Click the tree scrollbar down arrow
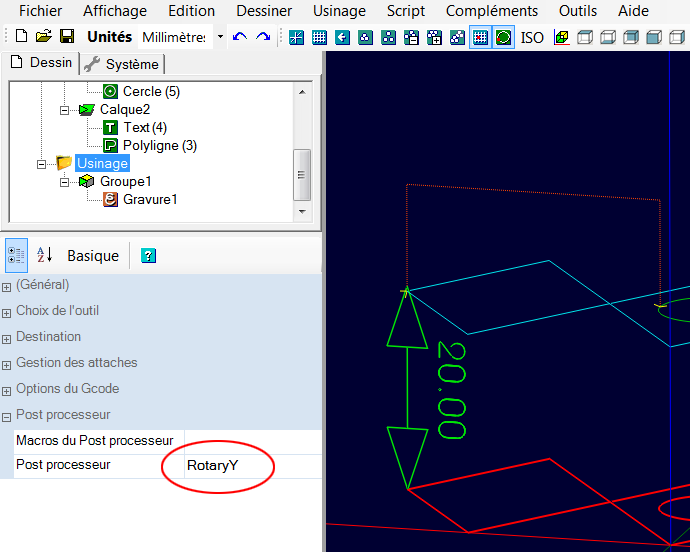 (302, 212)
